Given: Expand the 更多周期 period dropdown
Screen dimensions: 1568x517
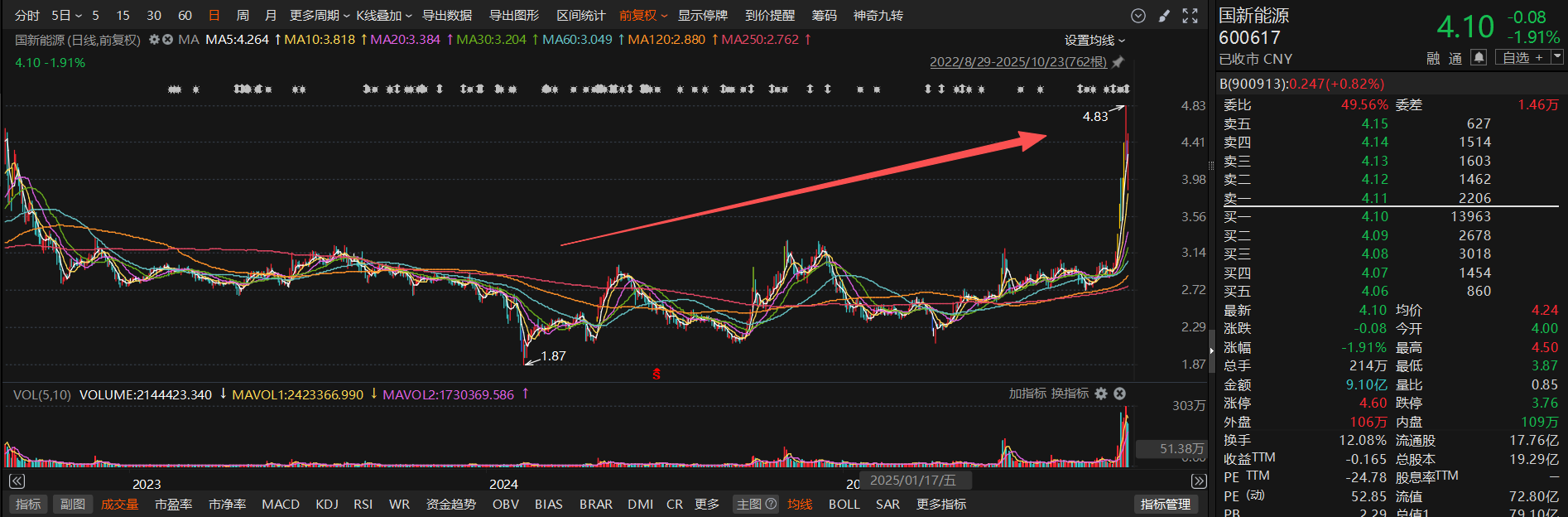Looking at the screenshot, I should [x=319, y=16].
